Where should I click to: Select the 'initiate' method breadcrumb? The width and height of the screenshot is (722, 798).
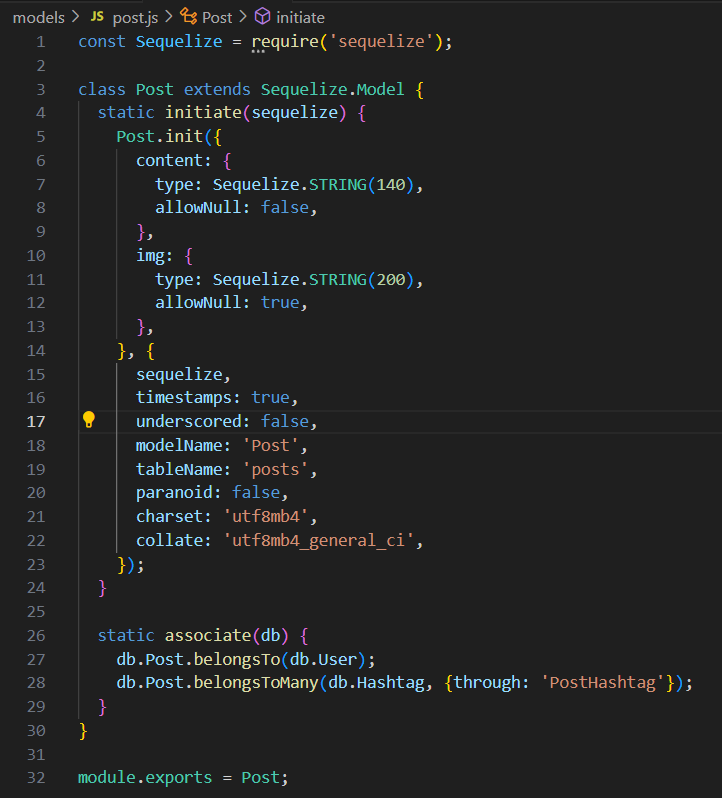(x=300, y=18)
